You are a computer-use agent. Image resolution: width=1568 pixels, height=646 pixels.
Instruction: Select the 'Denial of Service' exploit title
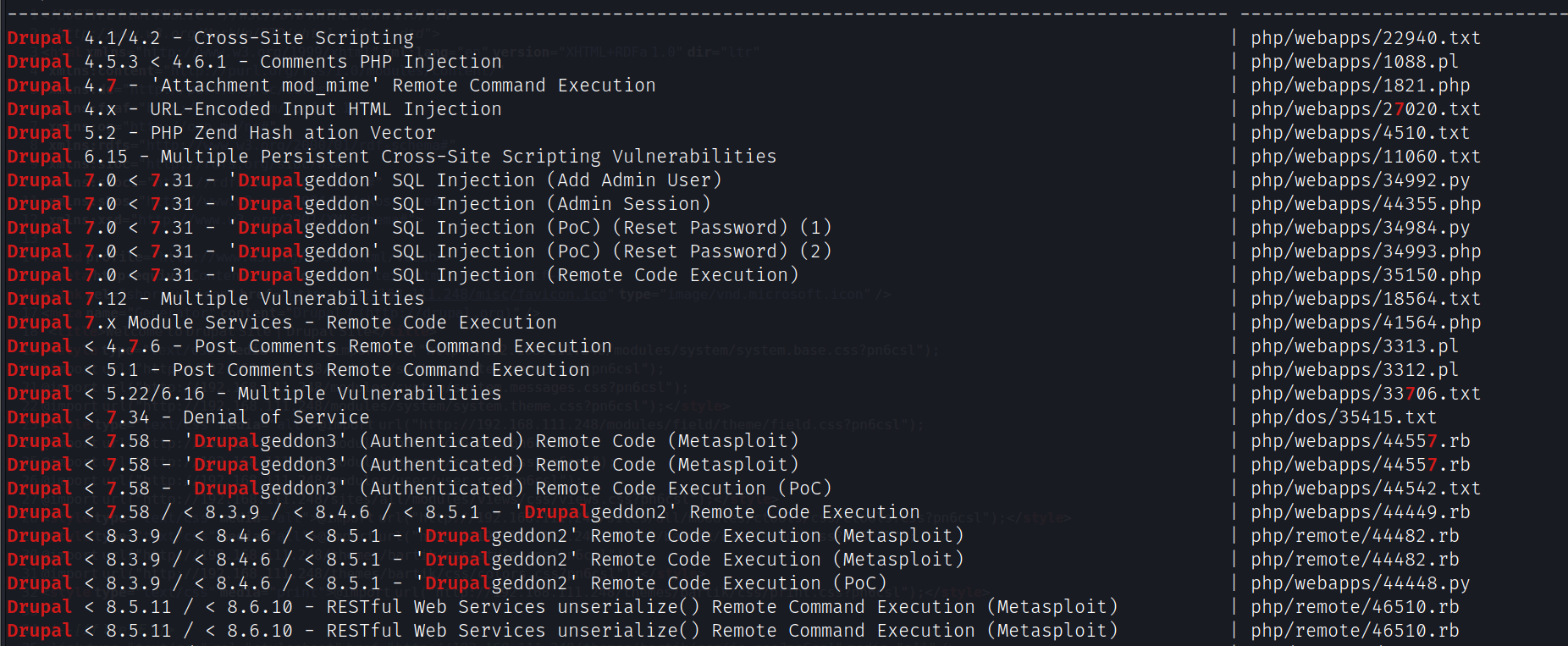point(276,417)
